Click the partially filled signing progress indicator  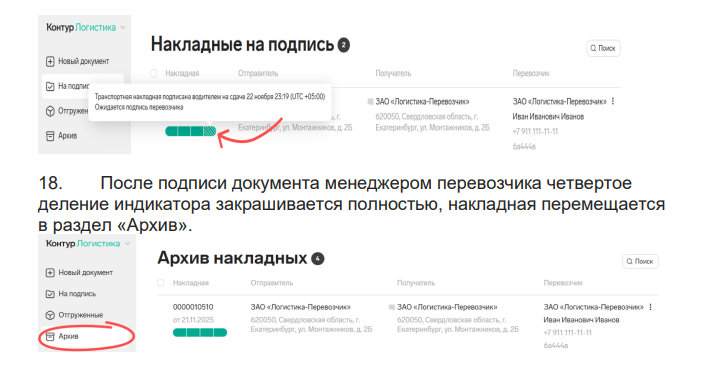click(x=191, y=131)
